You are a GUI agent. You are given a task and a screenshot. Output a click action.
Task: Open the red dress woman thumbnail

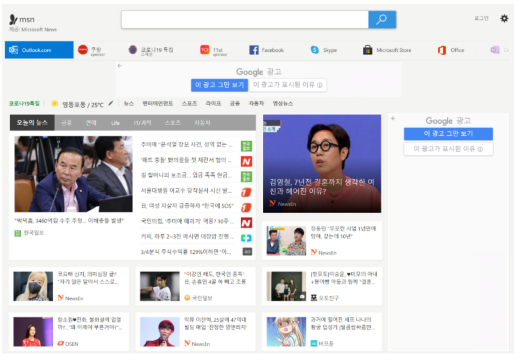33,332
